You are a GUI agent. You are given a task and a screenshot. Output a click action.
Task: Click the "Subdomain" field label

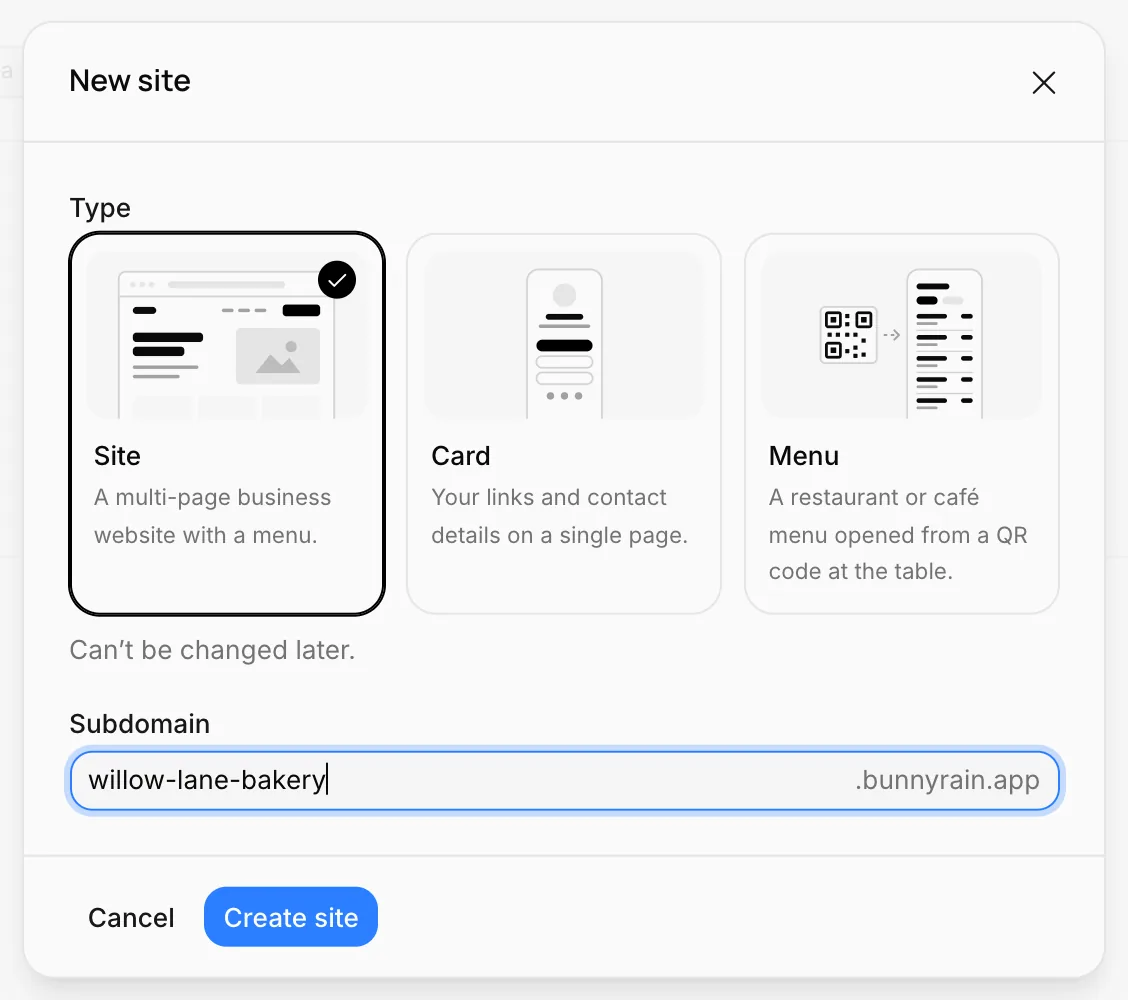(140, 724)
